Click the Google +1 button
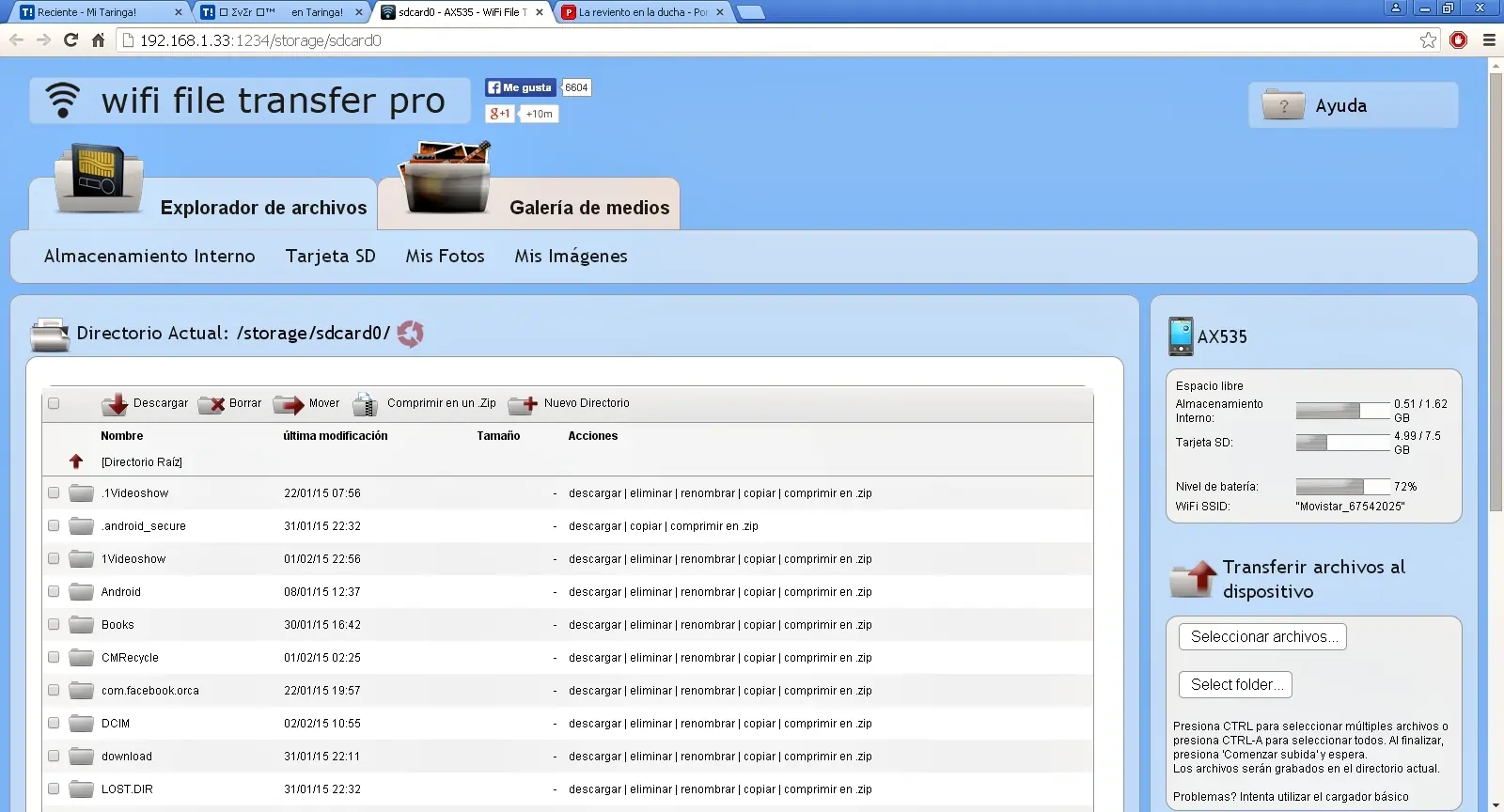The height and width of the screenshot is (812, 1504). [500, 114]
